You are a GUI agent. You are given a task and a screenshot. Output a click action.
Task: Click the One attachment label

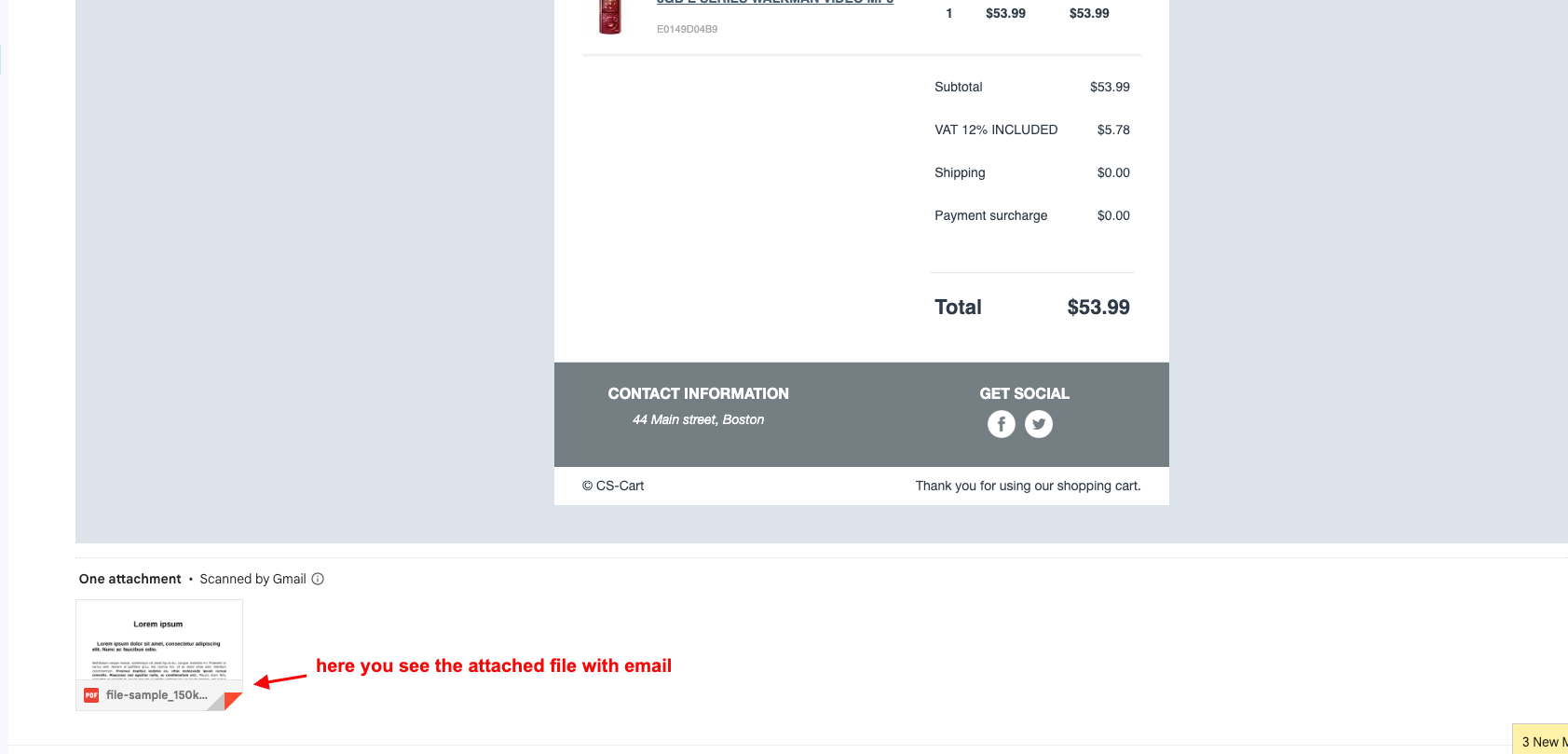130,579
